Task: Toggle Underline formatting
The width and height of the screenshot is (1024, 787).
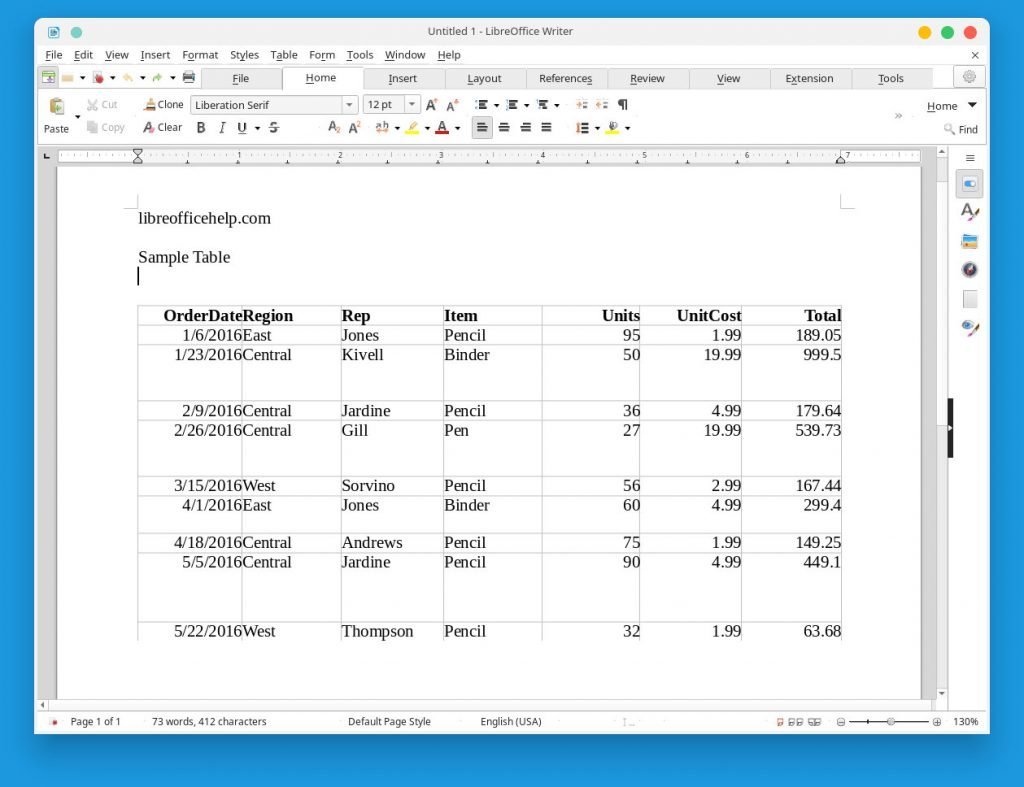Action: (x=242, y=127)
